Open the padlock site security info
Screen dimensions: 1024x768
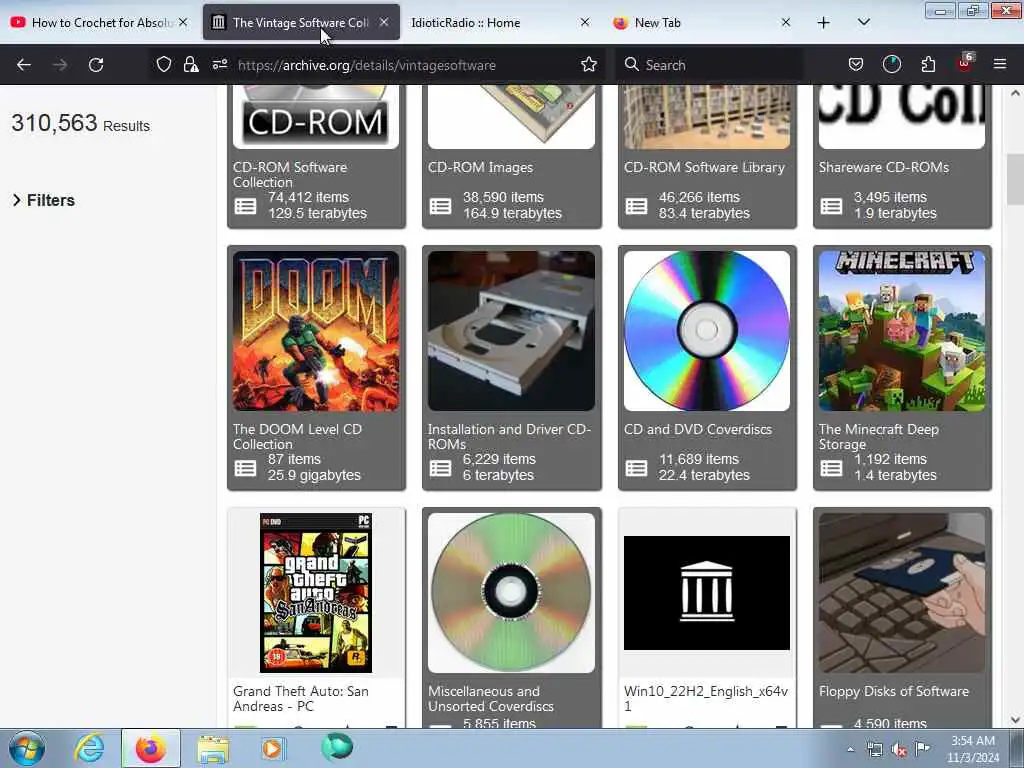coord(191,64)
